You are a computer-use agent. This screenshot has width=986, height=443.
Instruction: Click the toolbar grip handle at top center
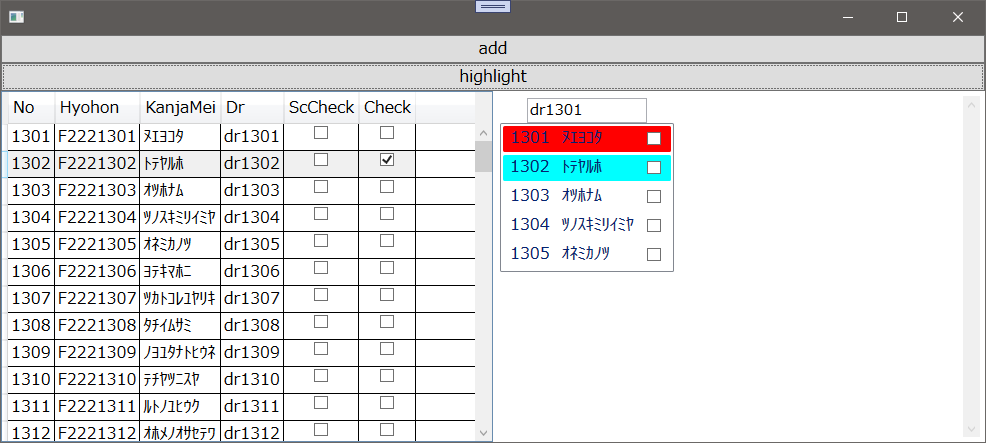(493, 6)
